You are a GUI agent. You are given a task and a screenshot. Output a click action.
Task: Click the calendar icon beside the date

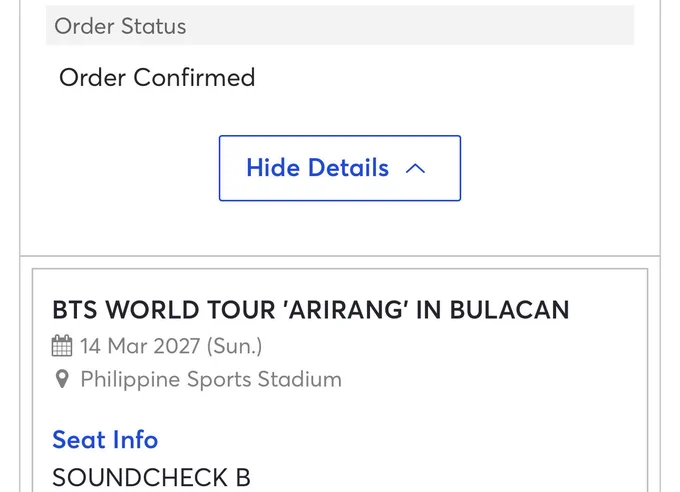[62, 346]
